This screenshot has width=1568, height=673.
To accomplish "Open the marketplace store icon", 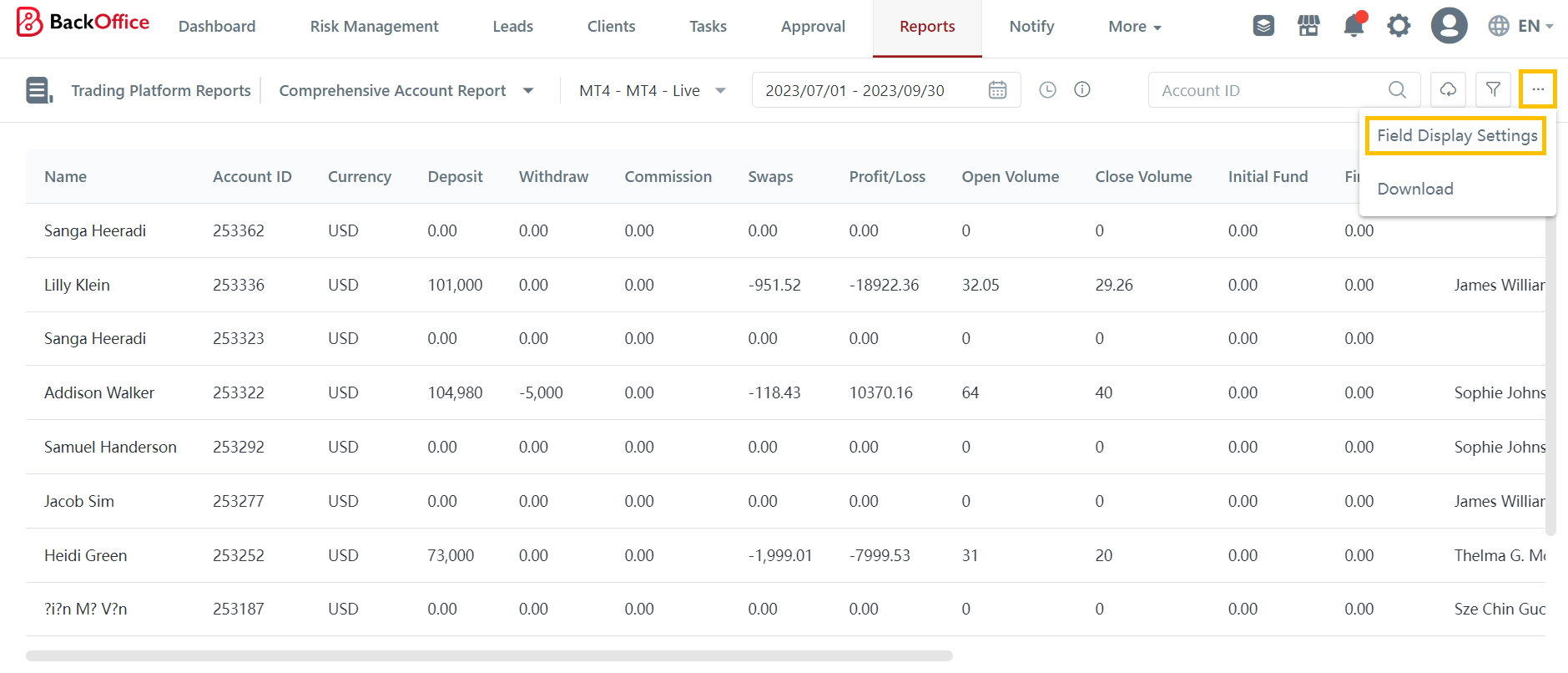I will point(1308,26).
